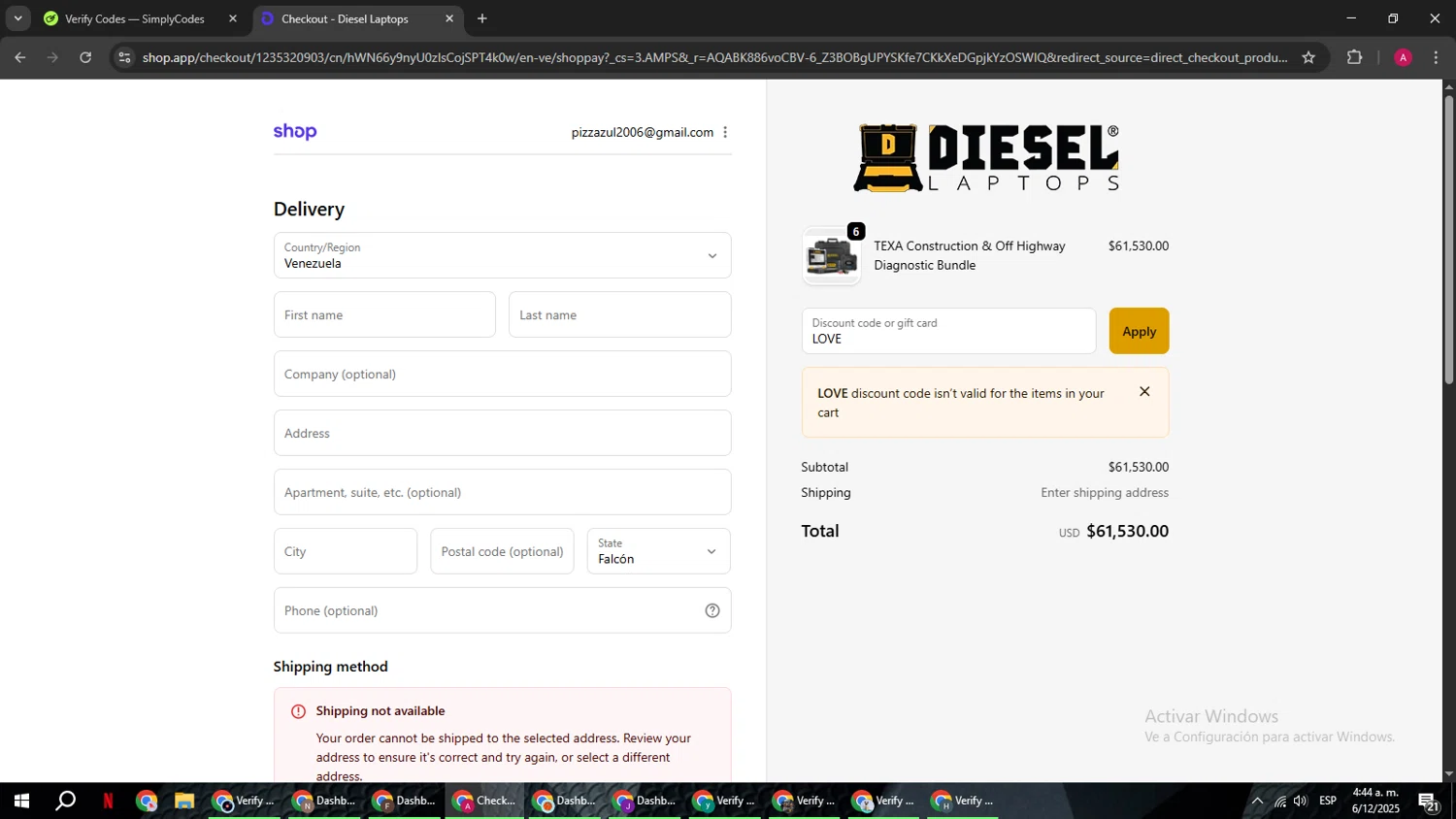This screenshot has height=819, width=1456.
Task: Click the Discount code or gift card field
Action: click(x=948, y=331)
